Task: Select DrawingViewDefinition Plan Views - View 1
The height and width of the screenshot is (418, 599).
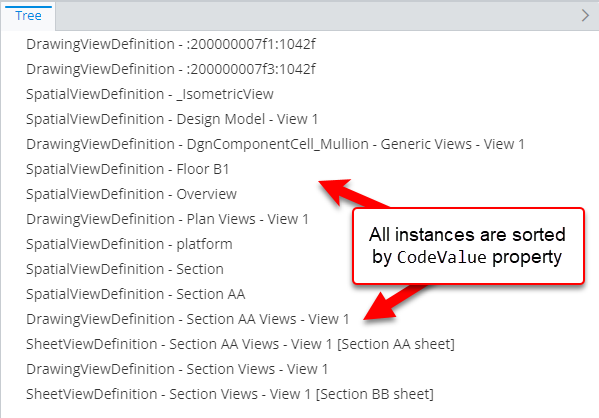Action: (x=167, y=219)
